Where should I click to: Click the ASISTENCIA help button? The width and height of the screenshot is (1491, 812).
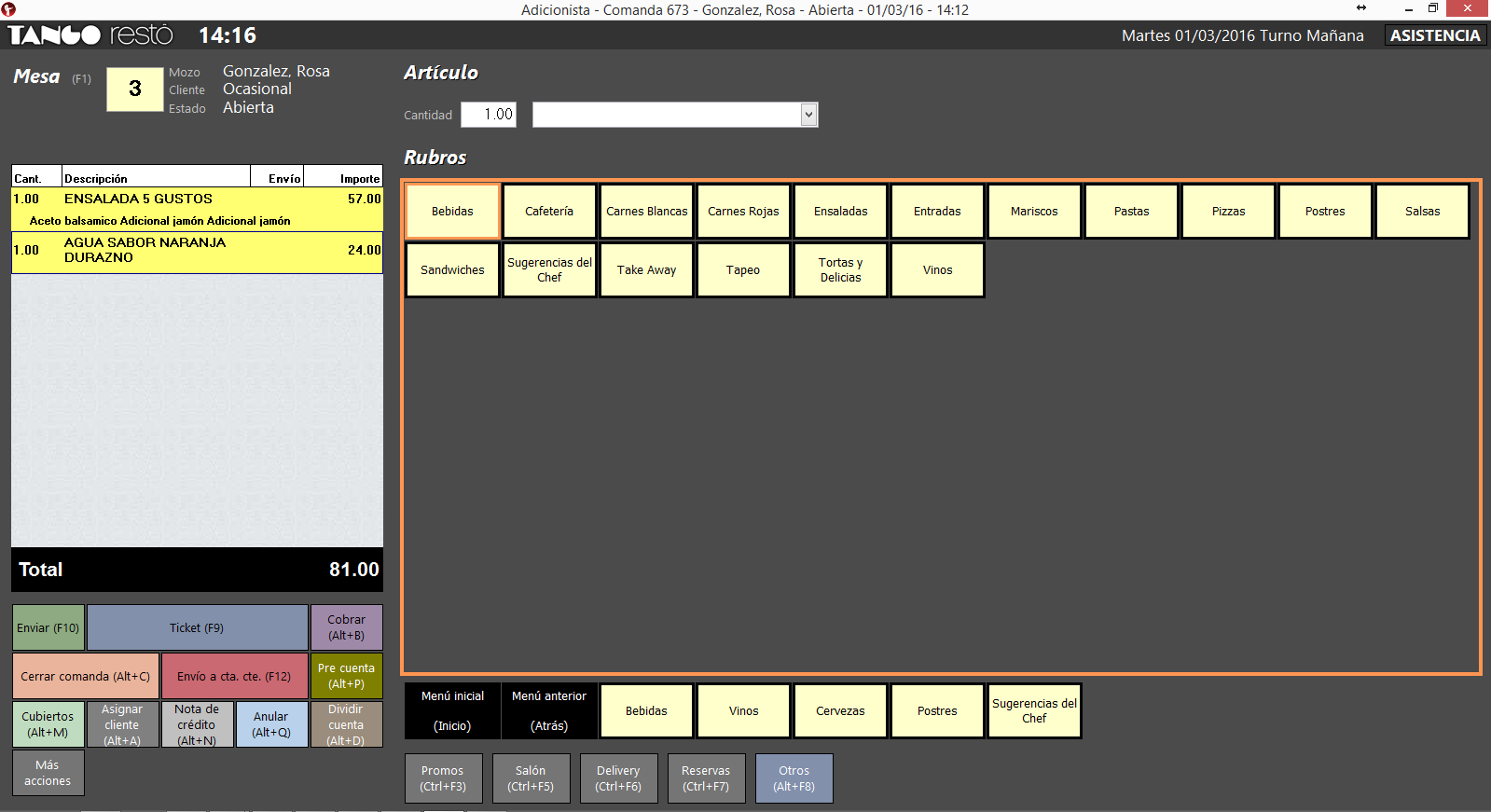1435,35
